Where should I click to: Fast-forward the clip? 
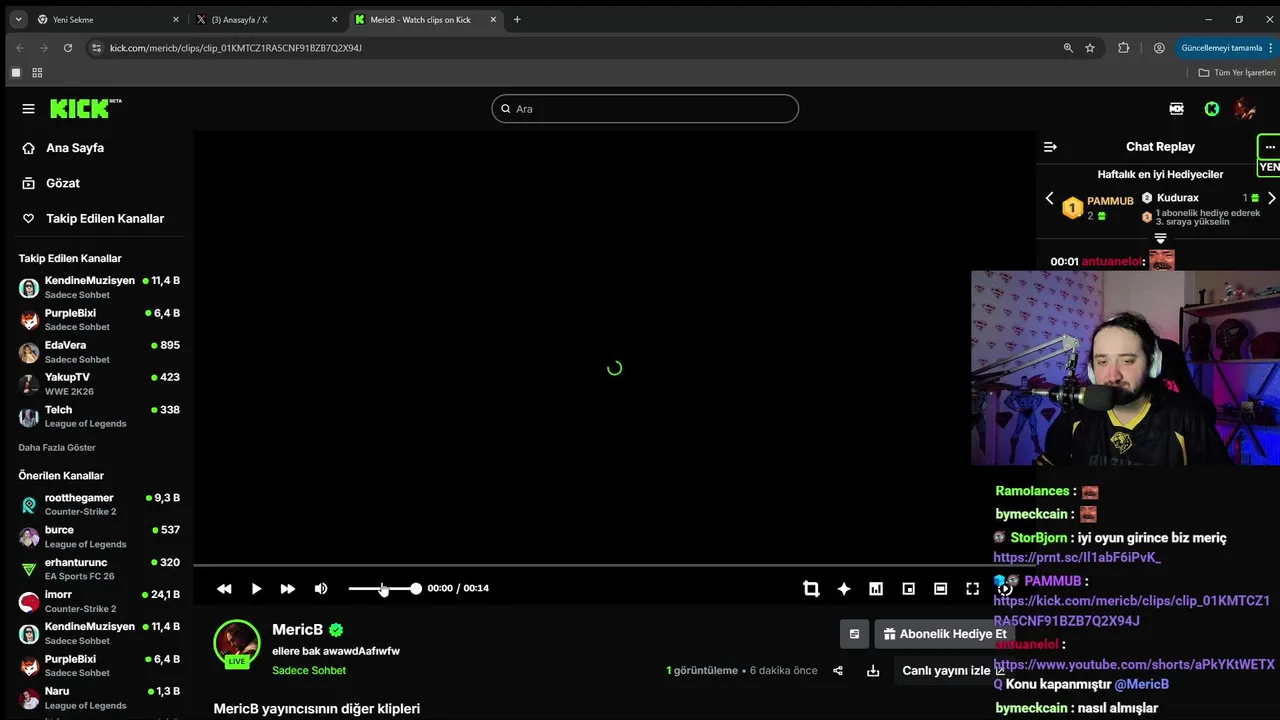point(288,589)
